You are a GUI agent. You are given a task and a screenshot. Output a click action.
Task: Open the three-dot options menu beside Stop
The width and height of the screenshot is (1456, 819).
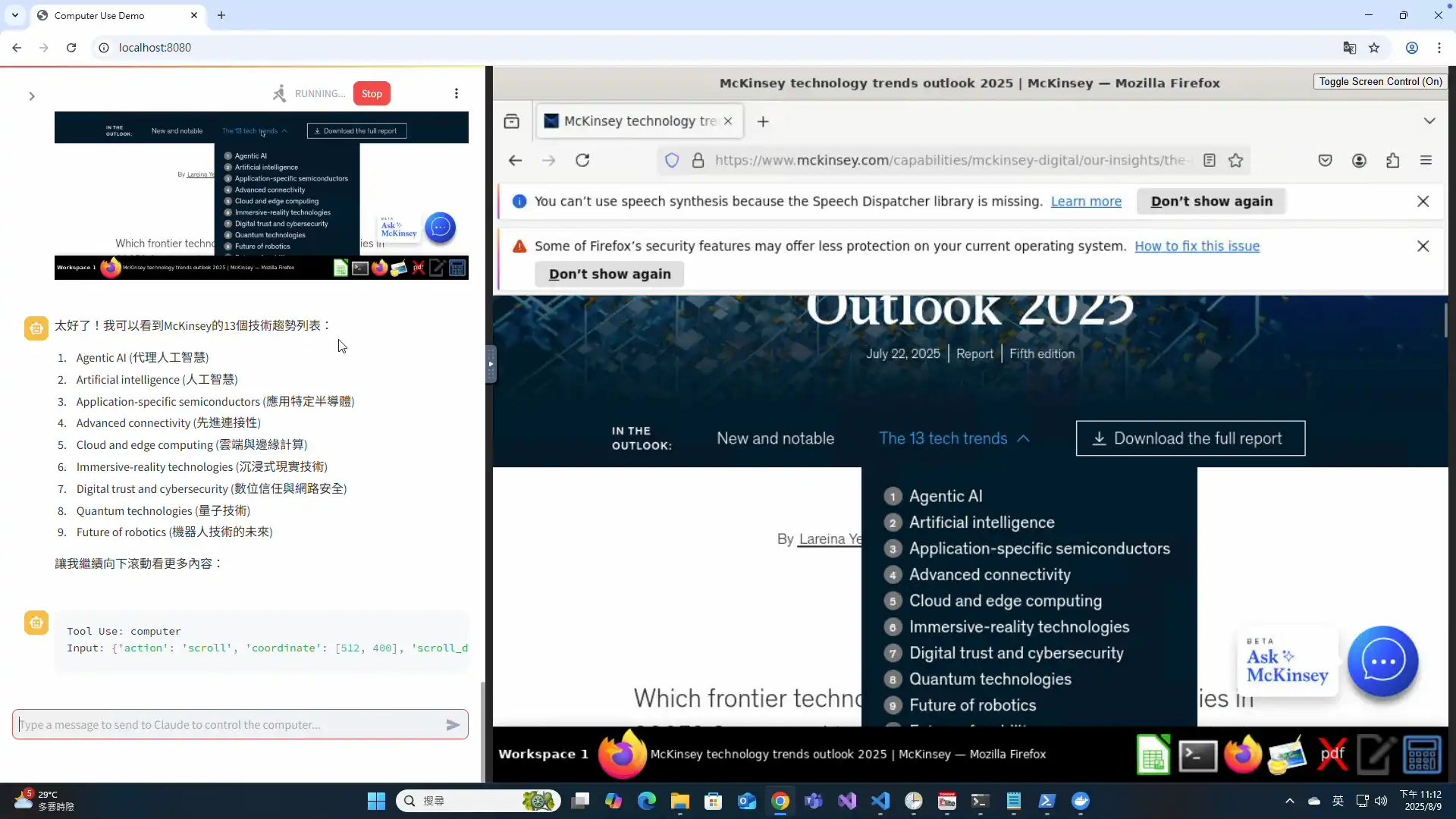(x=456, y=93)
